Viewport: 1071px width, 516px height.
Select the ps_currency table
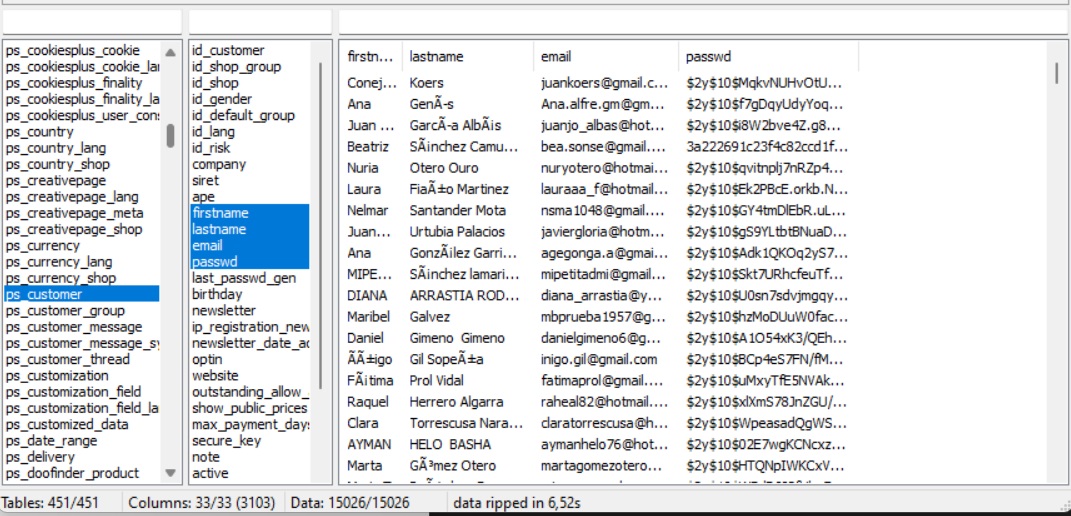81,245
